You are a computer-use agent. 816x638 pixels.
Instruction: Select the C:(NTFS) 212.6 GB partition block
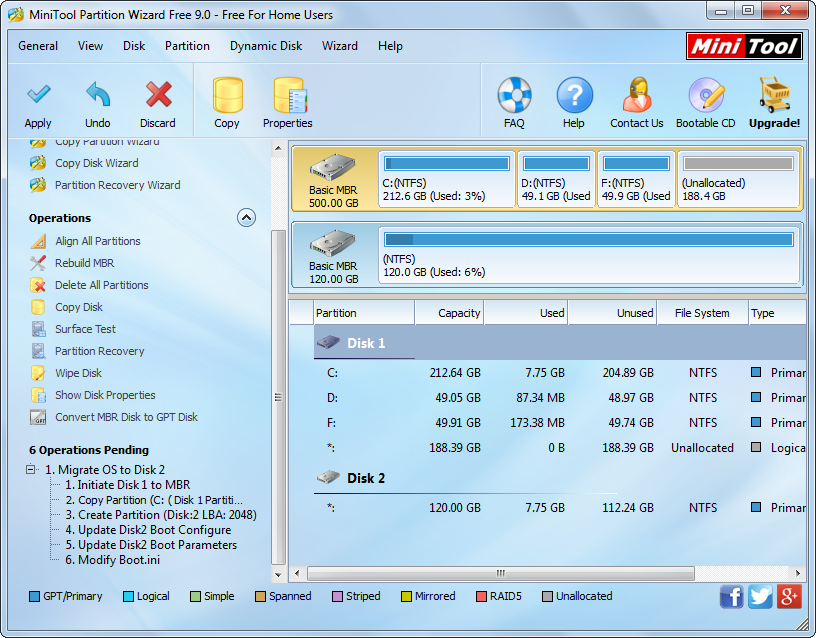click(x=447, y=179)
